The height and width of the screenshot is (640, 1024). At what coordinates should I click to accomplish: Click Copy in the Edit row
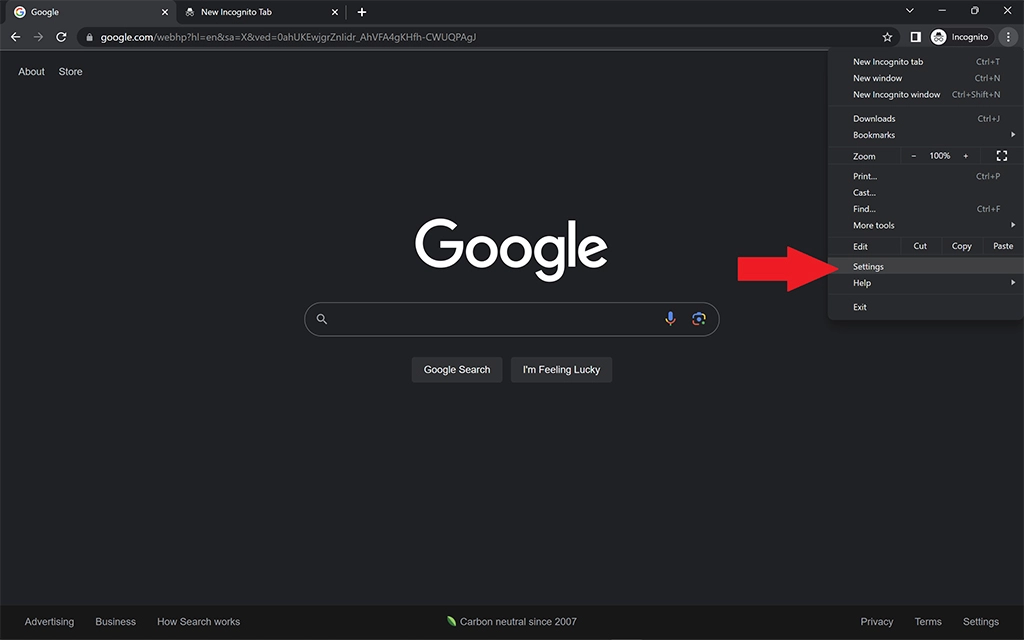coord(961,246)
